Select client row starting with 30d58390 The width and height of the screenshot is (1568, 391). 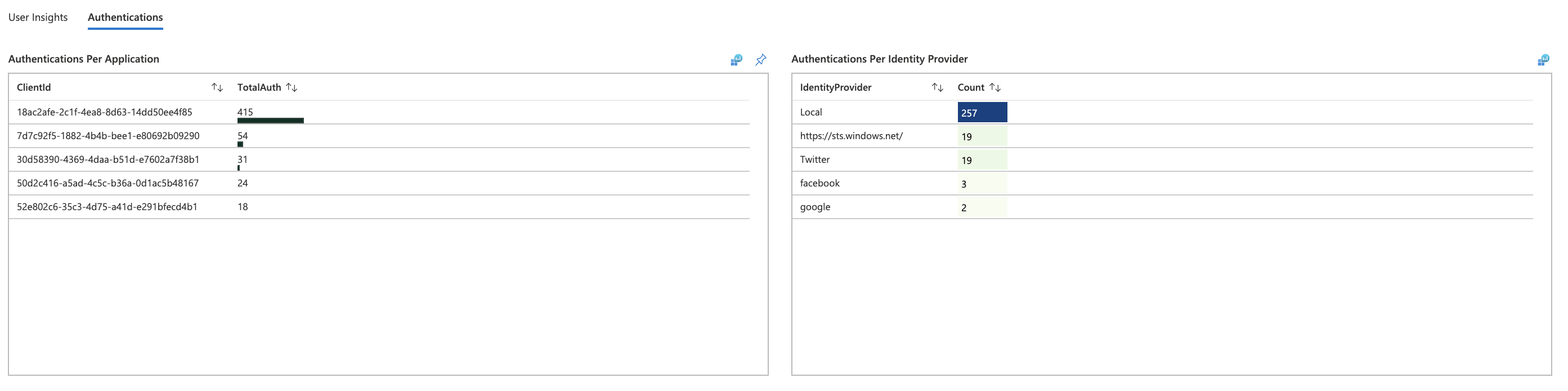click(x=379, y=159)
